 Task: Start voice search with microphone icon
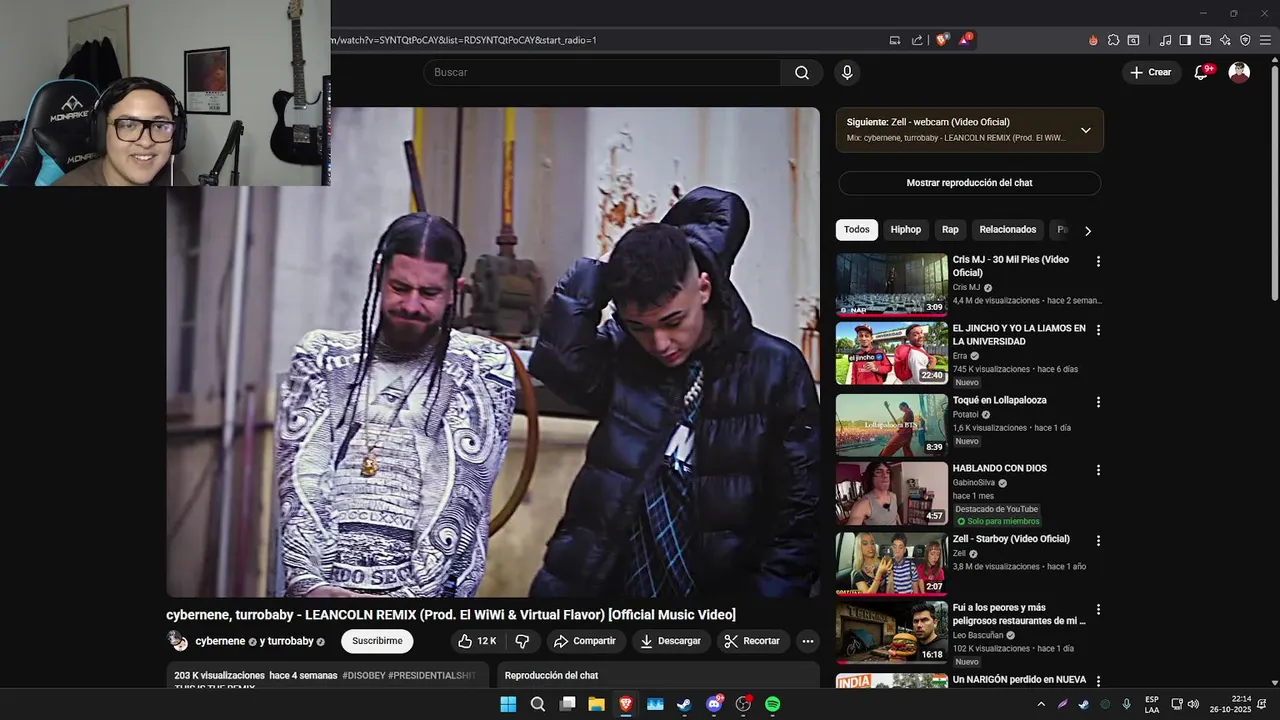click(847, 72)
